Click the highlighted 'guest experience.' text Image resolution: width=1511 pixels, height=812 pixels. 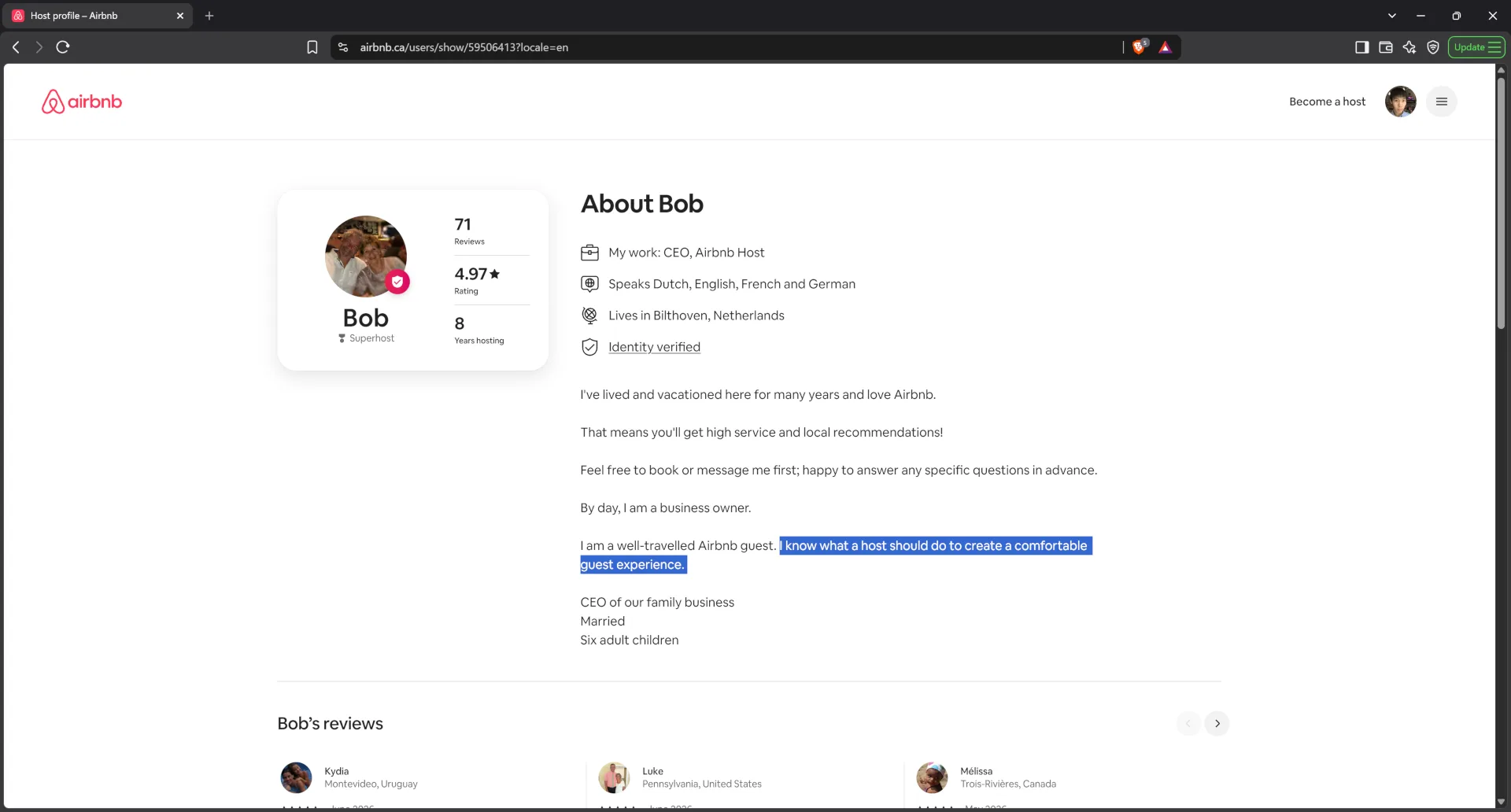634,565
